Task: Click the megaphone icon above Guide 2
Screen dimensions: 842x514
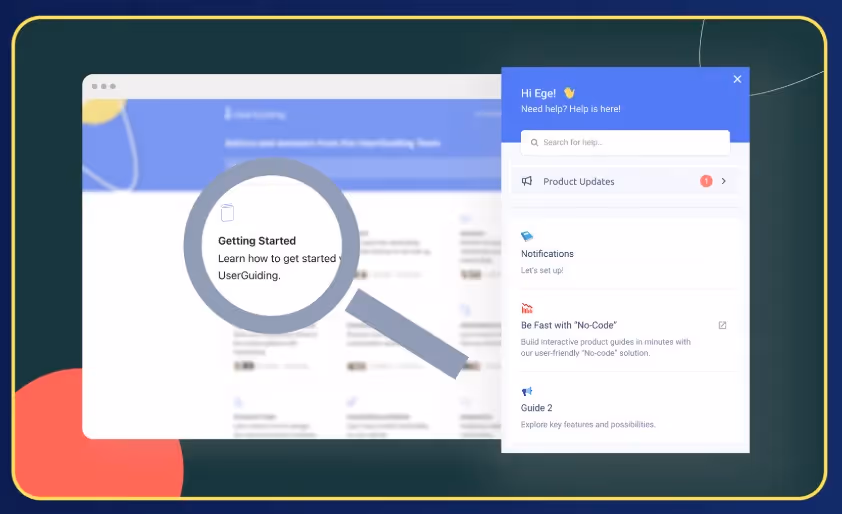Action: 527,391
